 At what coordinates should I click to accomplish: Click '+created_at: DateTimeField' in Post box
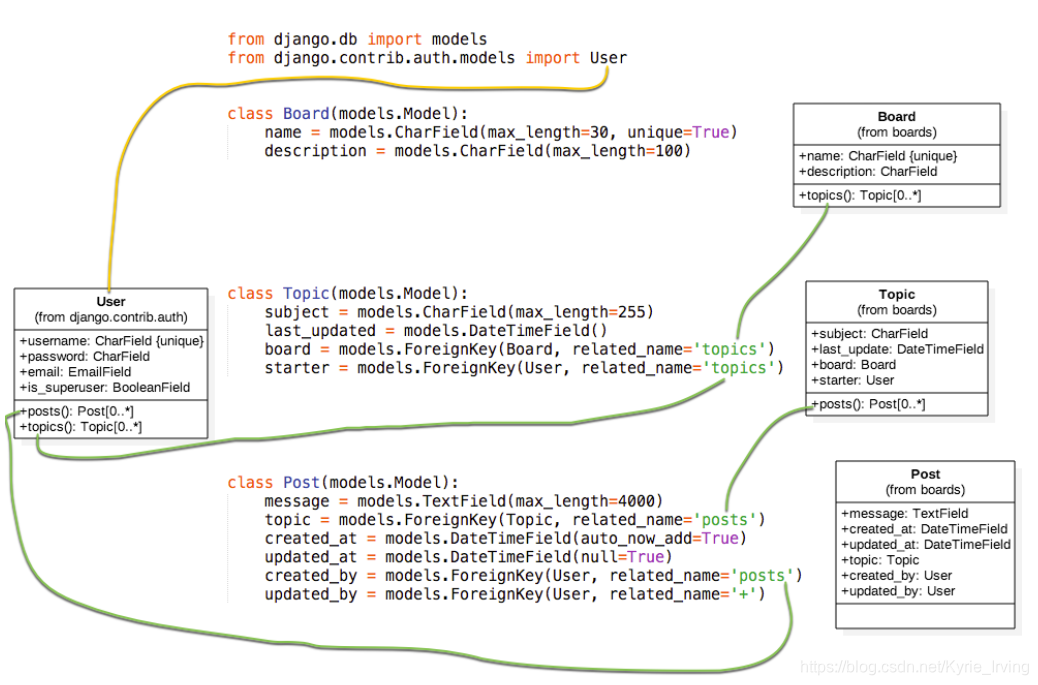(924, 529)
